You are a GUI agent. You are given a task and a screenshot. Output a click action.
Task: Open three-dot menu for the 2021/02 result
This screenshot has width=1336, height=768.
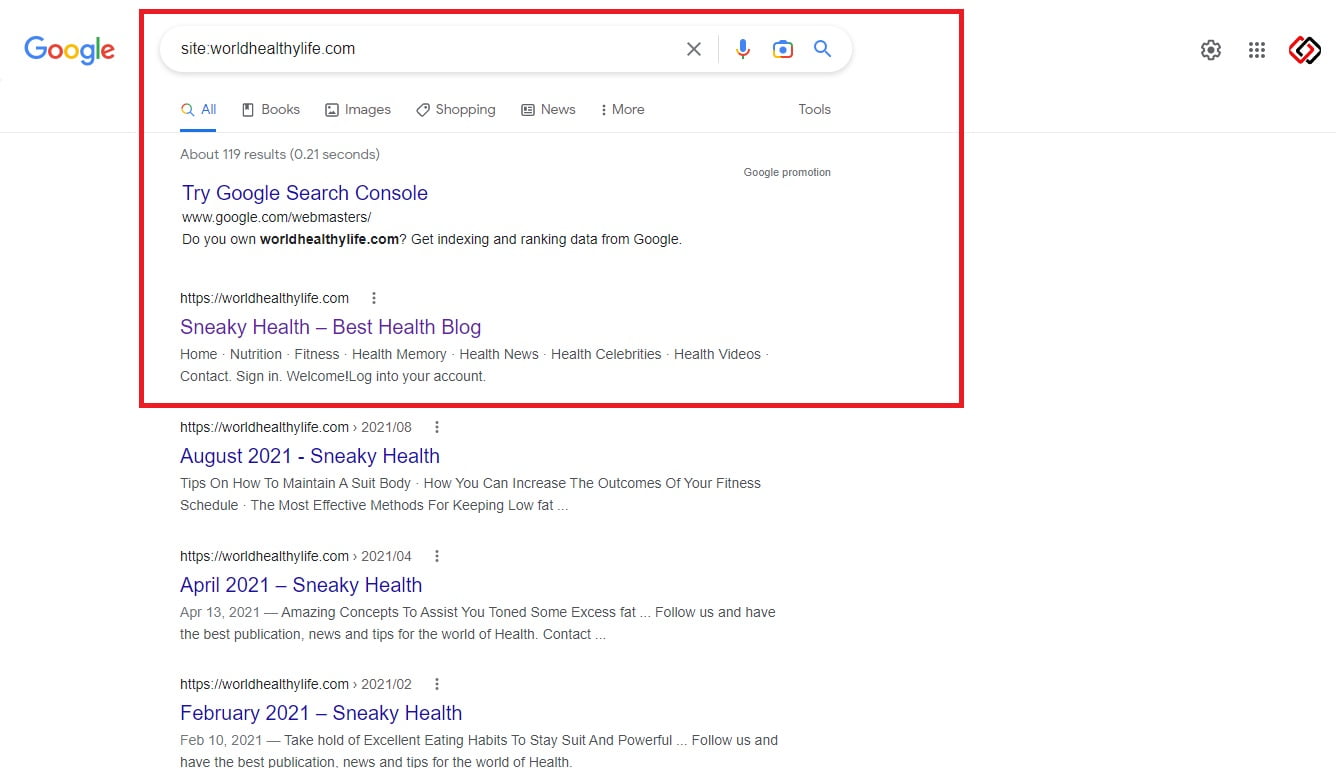coord(437,684)
